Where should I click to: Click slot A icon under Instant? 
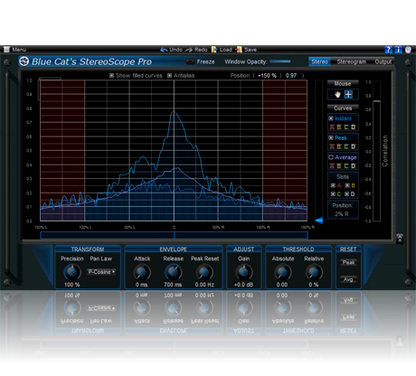click(x=332, y=127)
